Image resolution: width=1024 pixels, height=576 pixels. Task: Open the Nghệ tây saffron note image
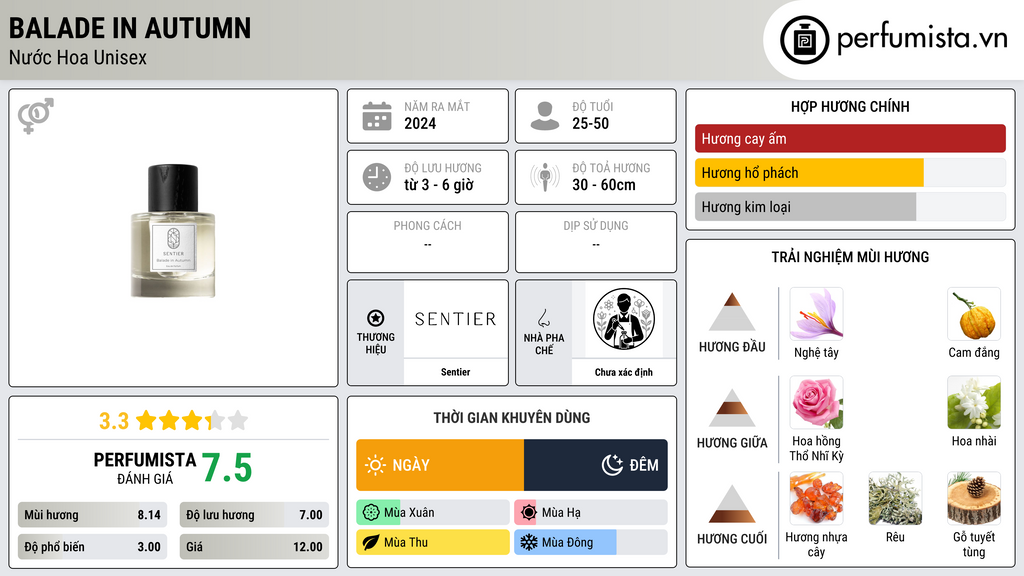(x=816, y=314)
